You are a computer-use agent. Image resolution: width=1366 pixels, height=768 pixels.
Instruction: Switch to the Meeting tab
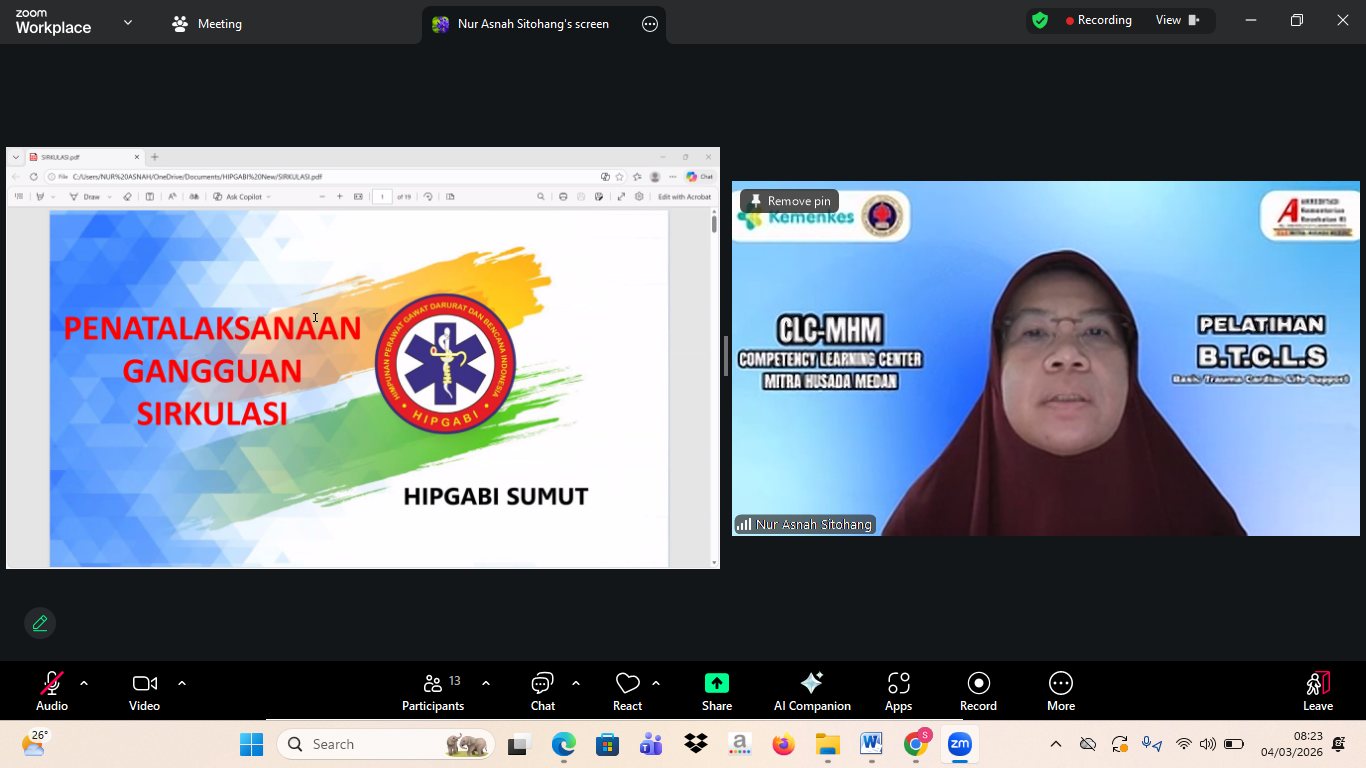click(207, 24)
